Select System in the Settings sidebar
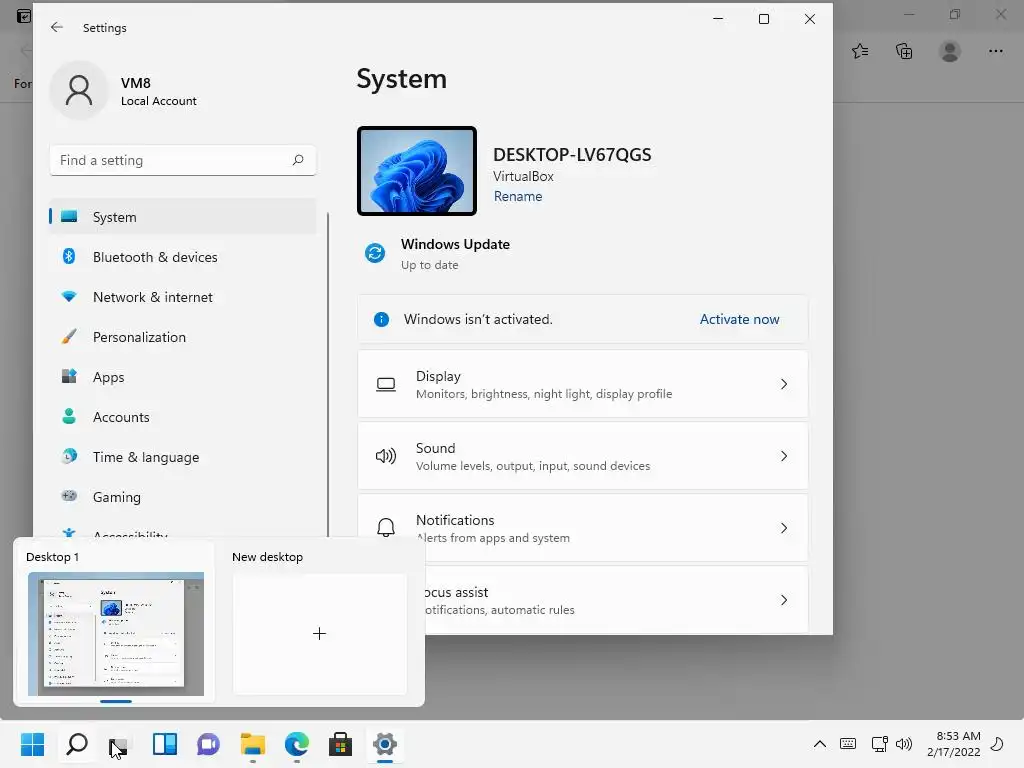 pos(183,217)
